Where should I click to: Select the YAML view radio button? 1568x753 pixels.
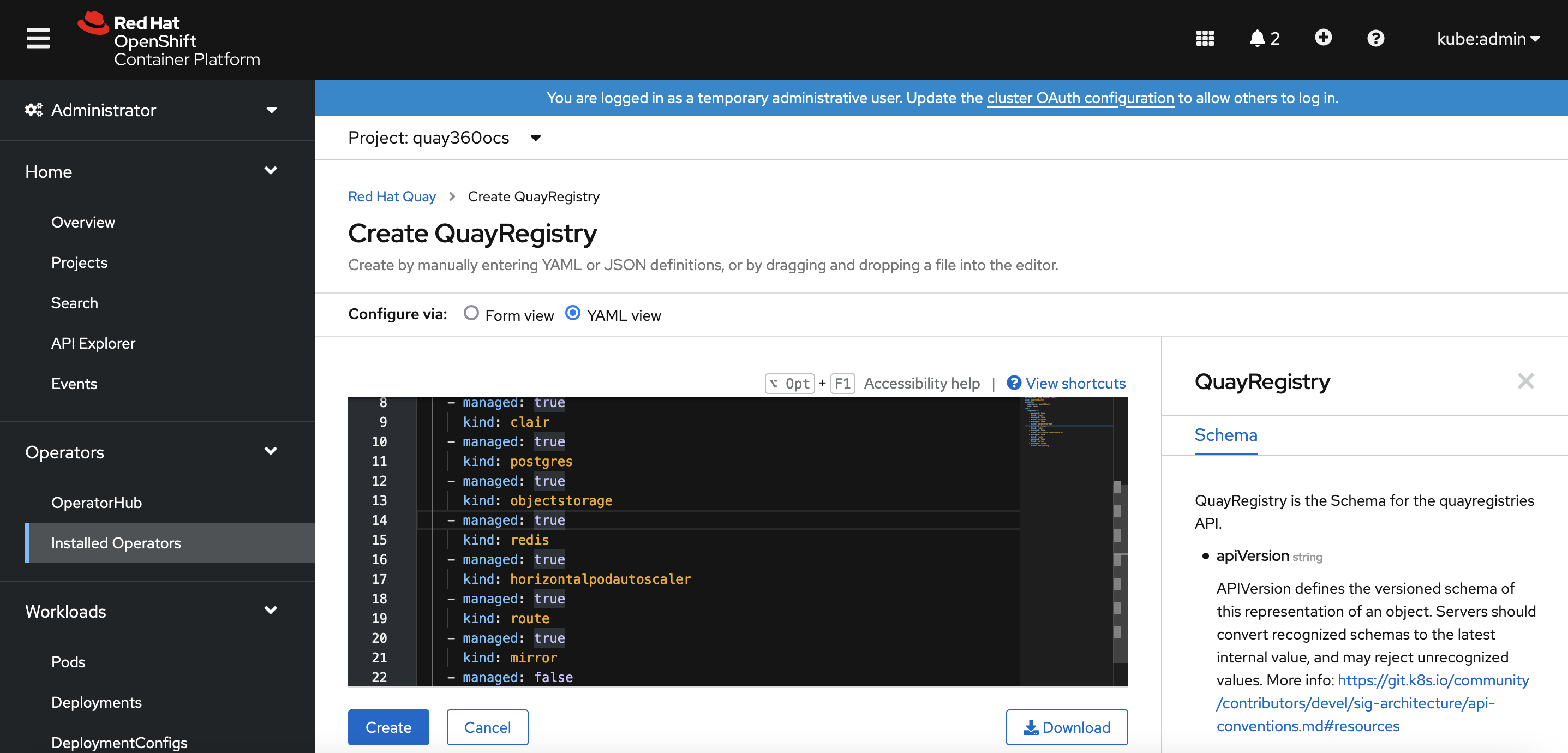[573, 314]
